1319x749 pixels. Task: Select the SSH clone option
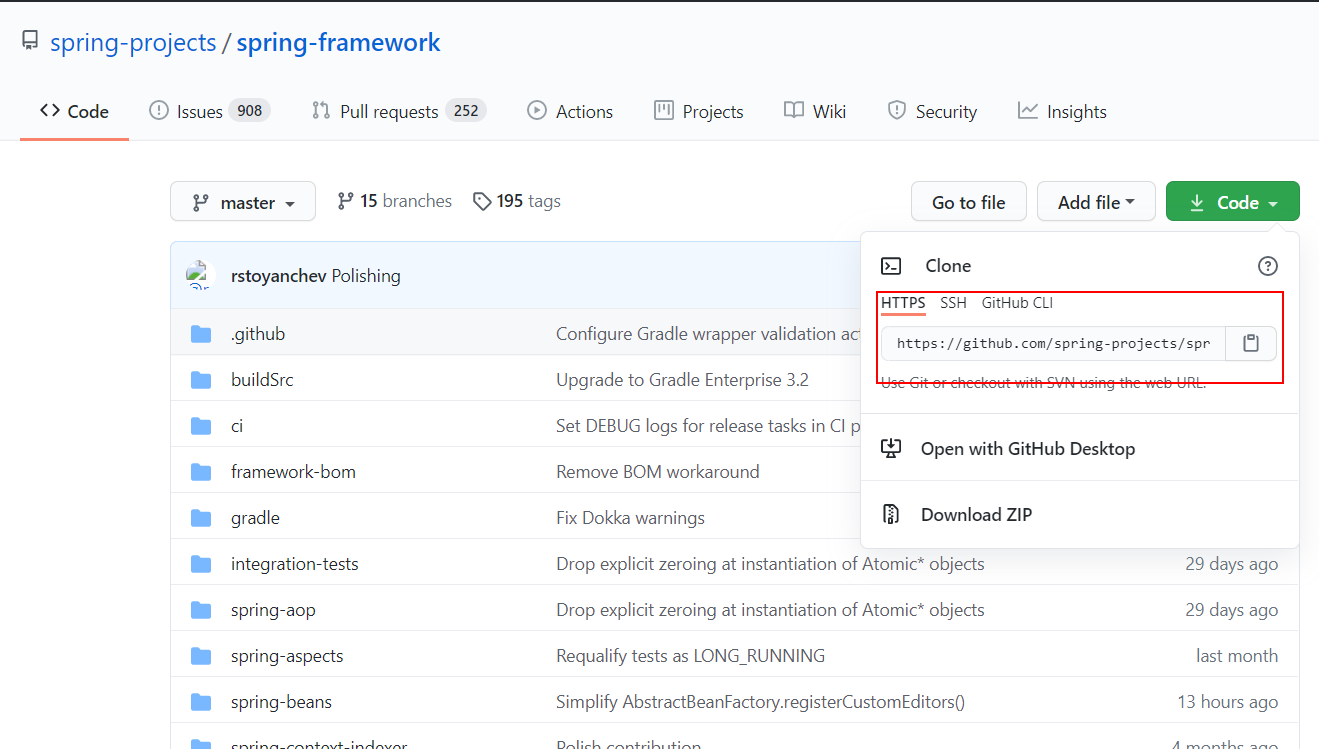point(953,303)
